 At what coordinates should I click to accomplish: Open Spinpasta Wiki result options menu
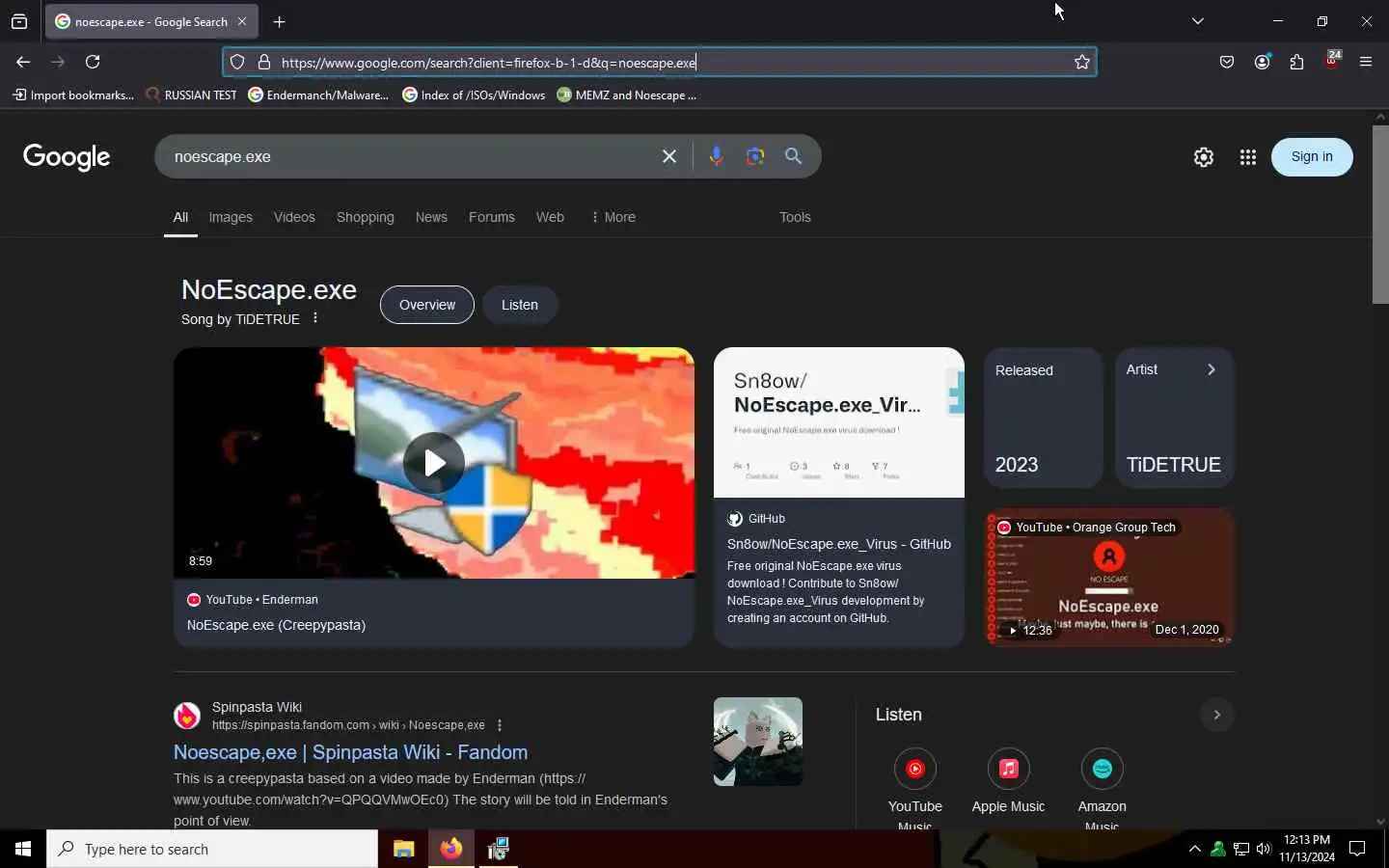[499, 725]
